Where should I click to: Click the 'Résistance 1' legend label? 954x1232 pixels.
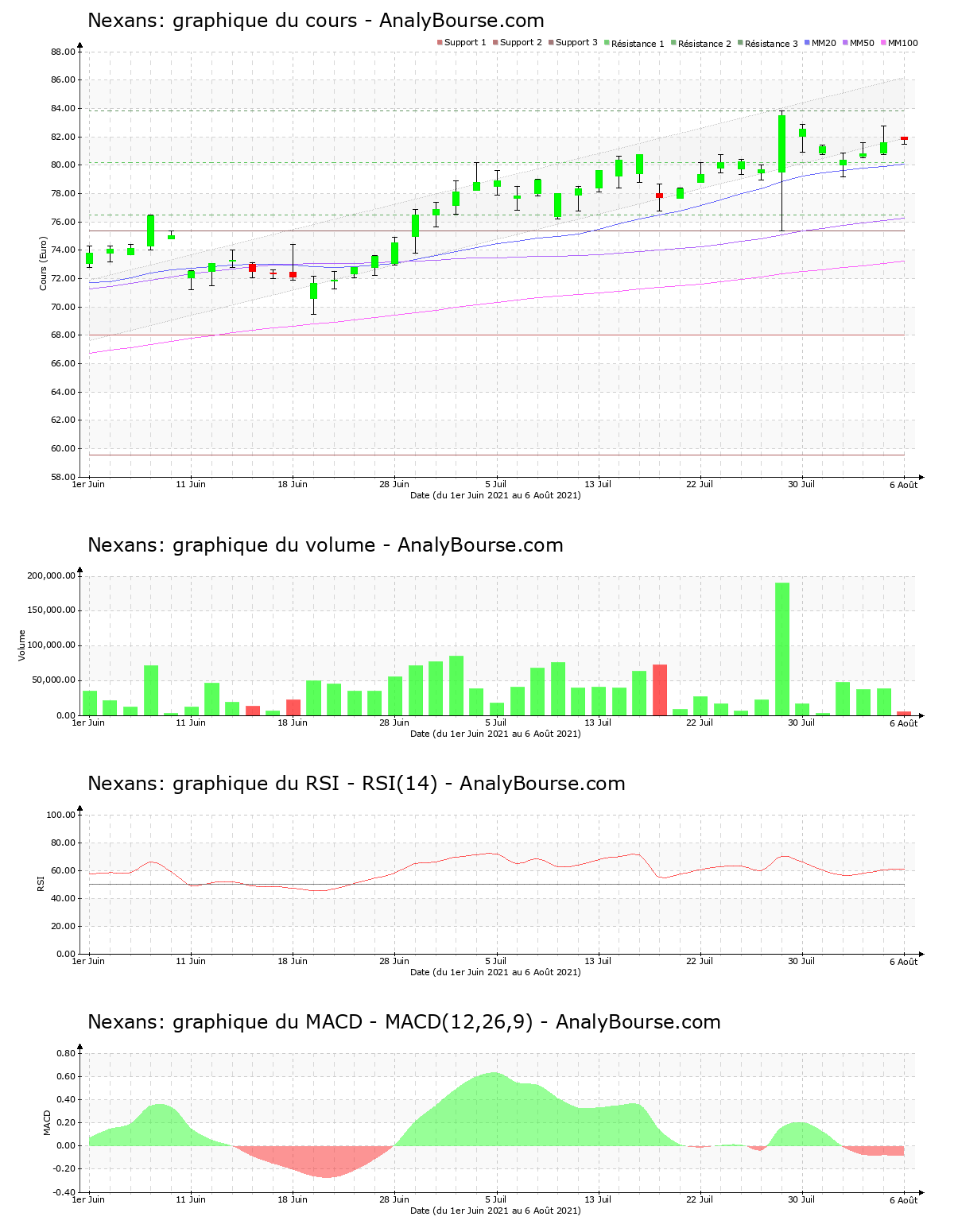(x=638, y=44)
